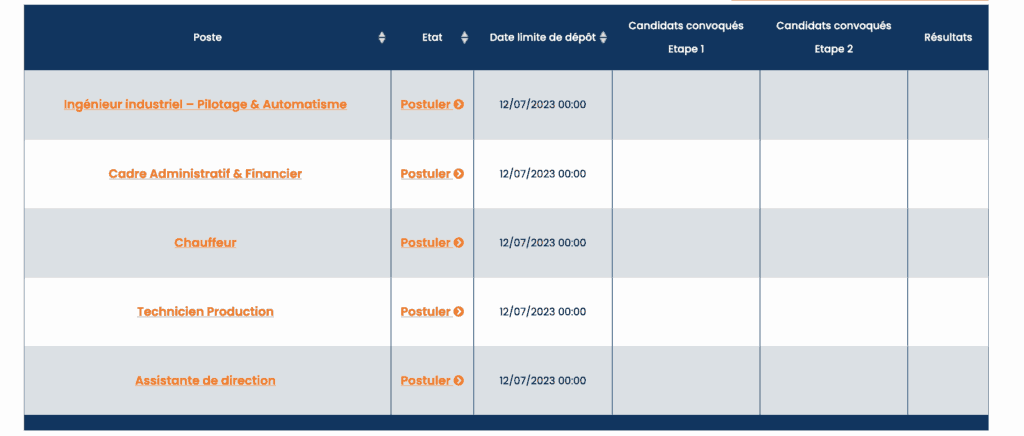Click arrow icon next to Postuler for Assistante de direction
The height and width of the screenshot is (436, 1024).
point(459,381)
